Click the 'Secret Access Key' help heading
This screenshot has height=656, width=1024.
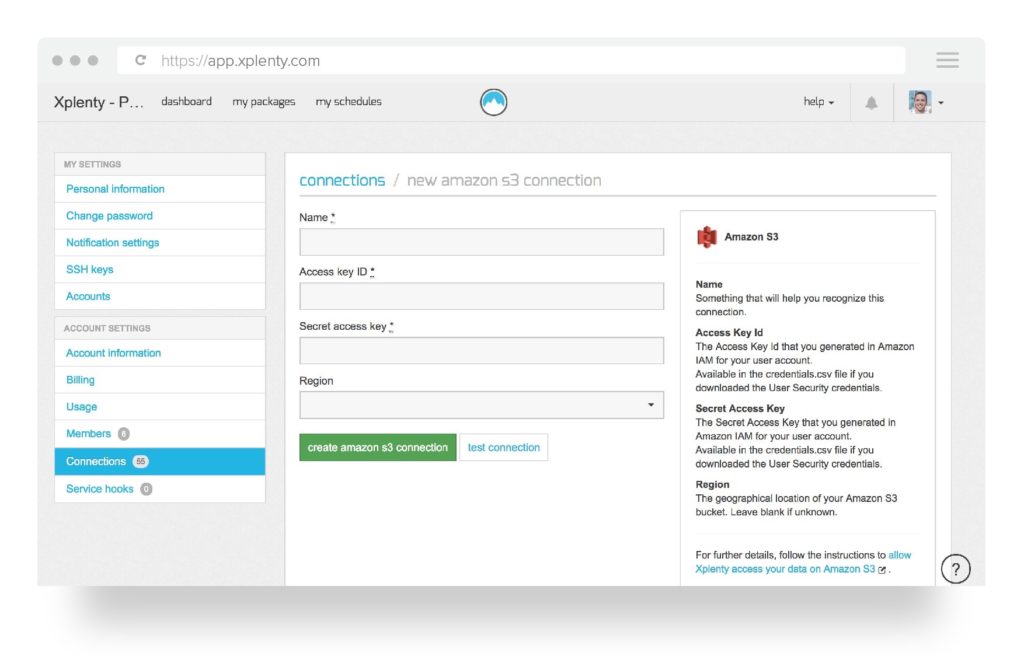[740, 408]
